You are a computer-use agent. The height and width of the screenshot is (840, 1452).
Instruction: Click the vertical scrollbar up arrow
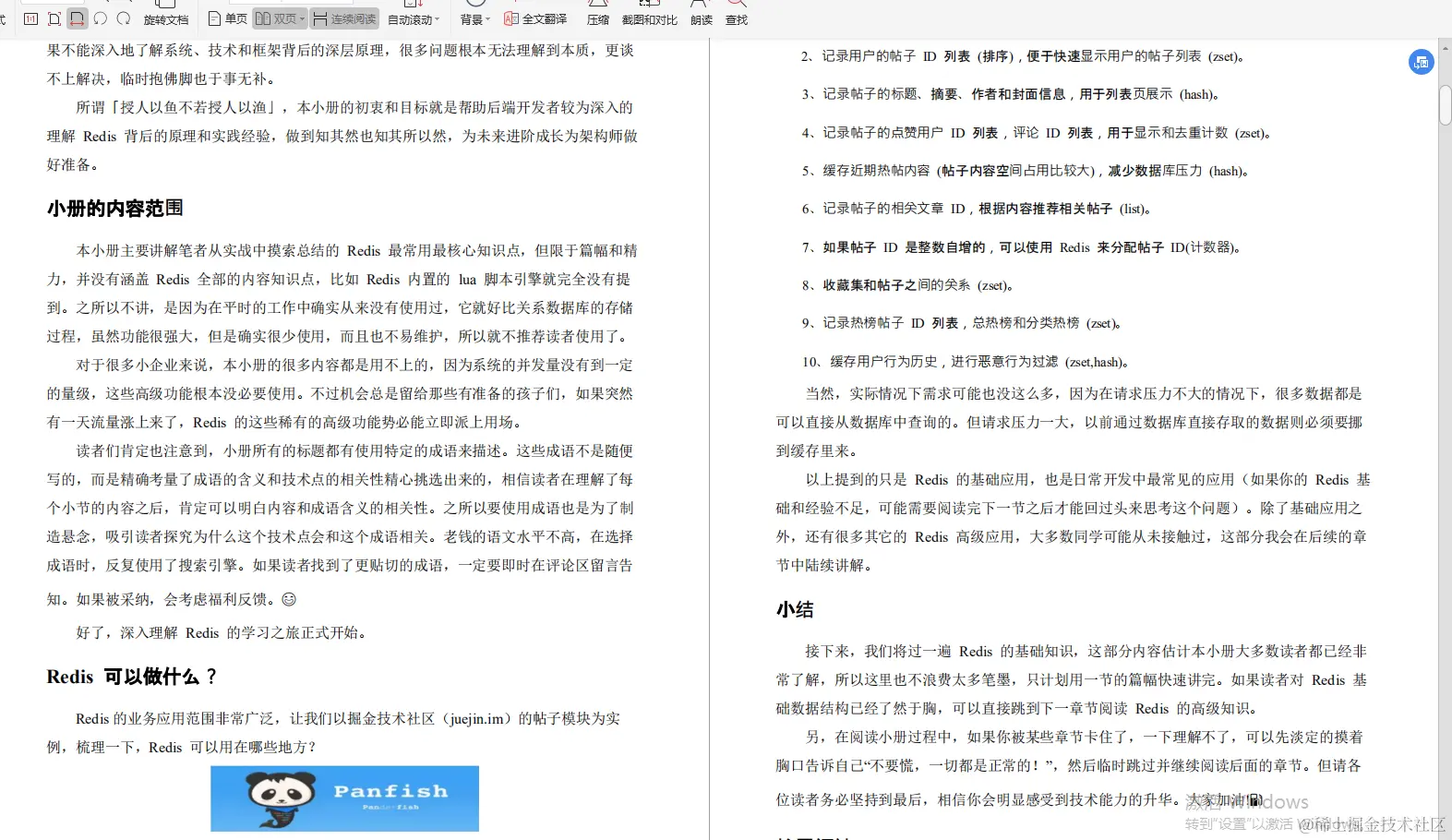click(x=1445, y=46)
